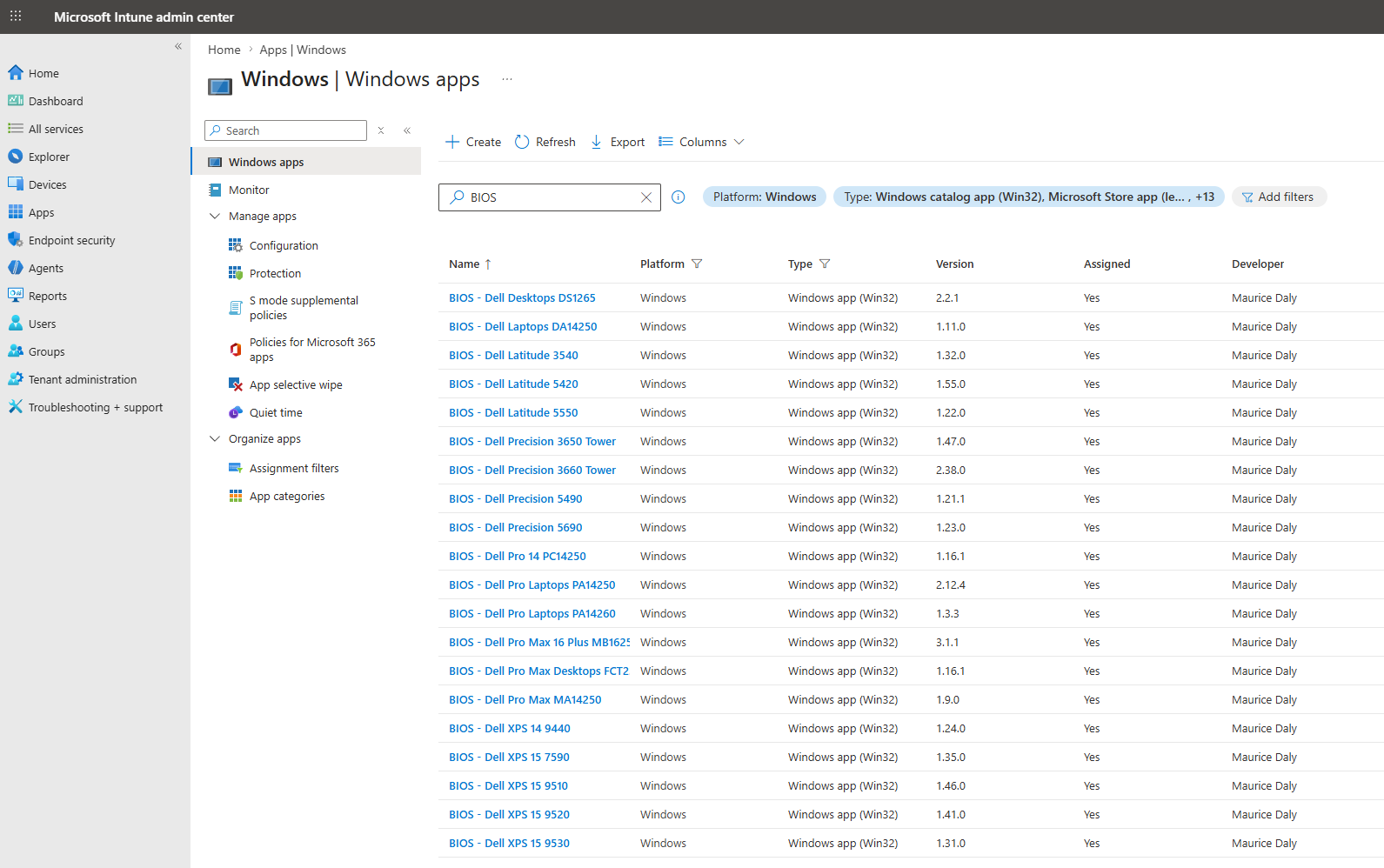Click the Monitor book icon
This screenshot has height=868, width=1384.
click(x=215, y=190)
